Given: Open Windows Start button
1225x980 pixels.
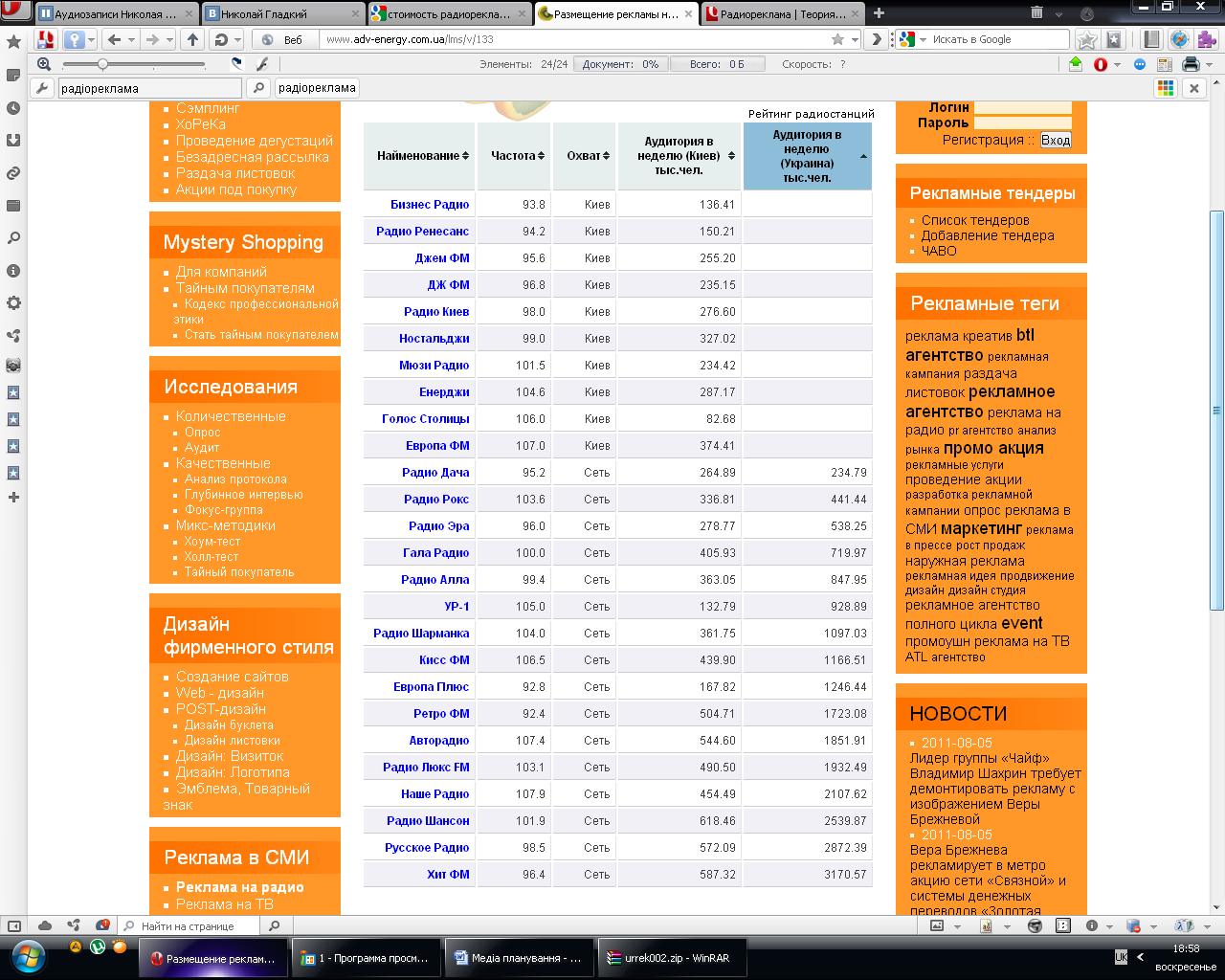Looking at the screenshot, I should 29,957.
